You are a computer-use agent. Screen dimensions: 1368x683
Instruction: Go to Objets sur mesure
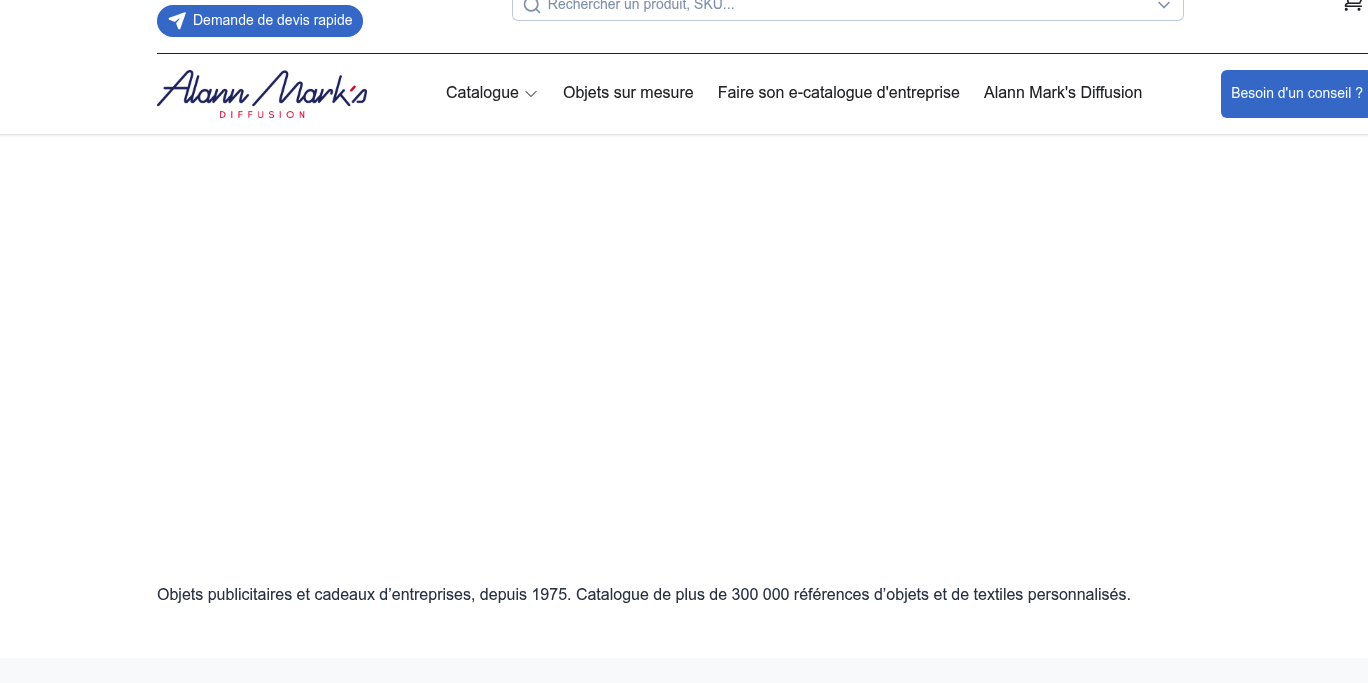pyautogui.click(x=628, y=93)
